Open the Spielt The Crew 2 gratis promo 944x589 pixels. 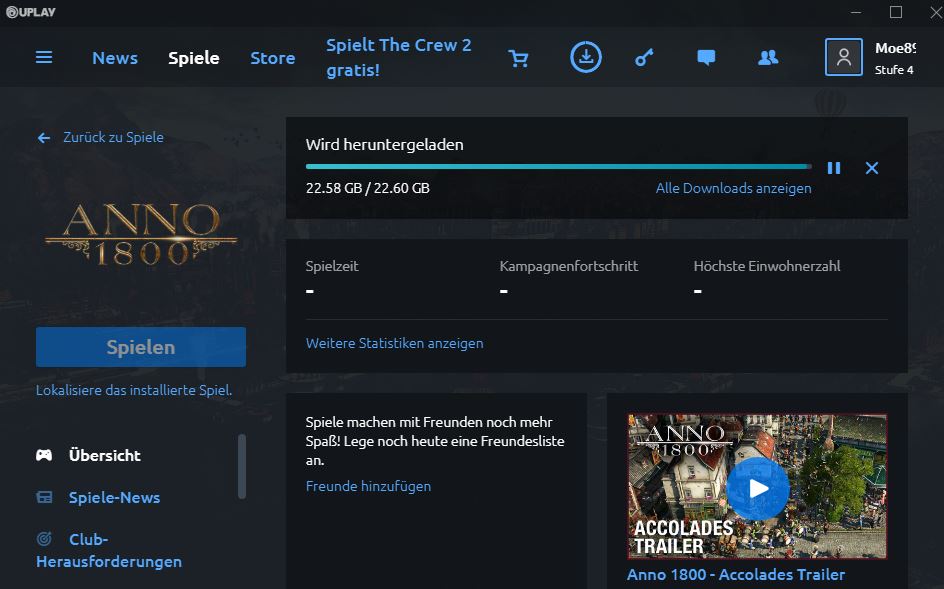pos(399,57)
